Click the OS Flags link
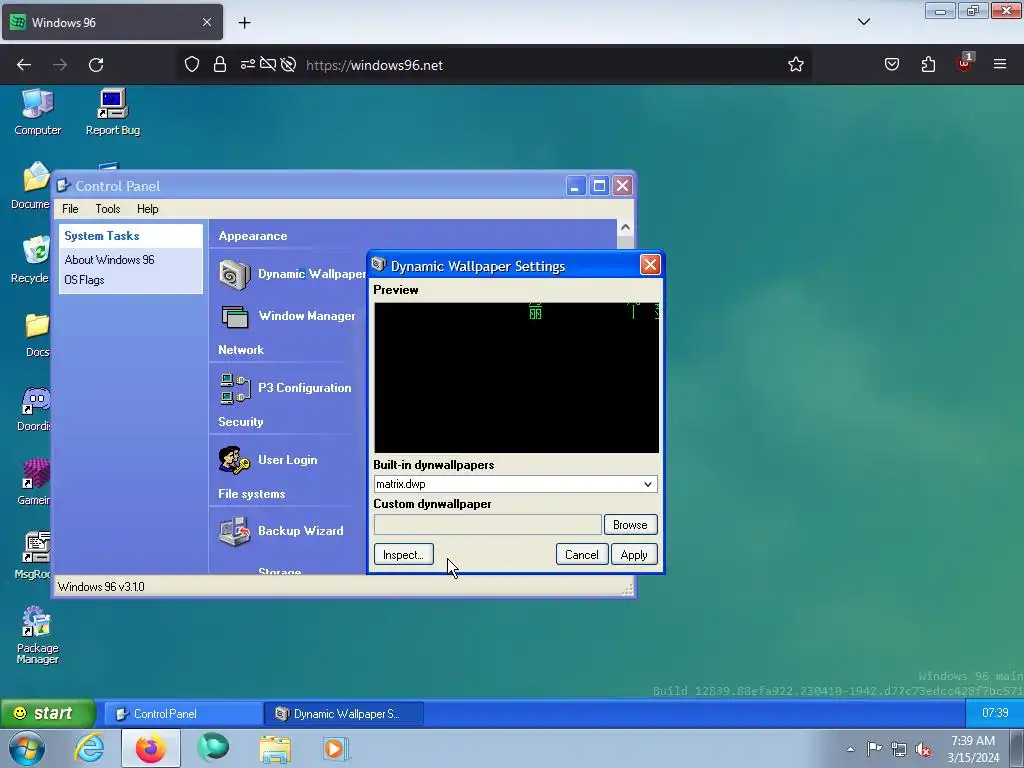Screen dimensions: 1024x768 click(x=84, y=280)
